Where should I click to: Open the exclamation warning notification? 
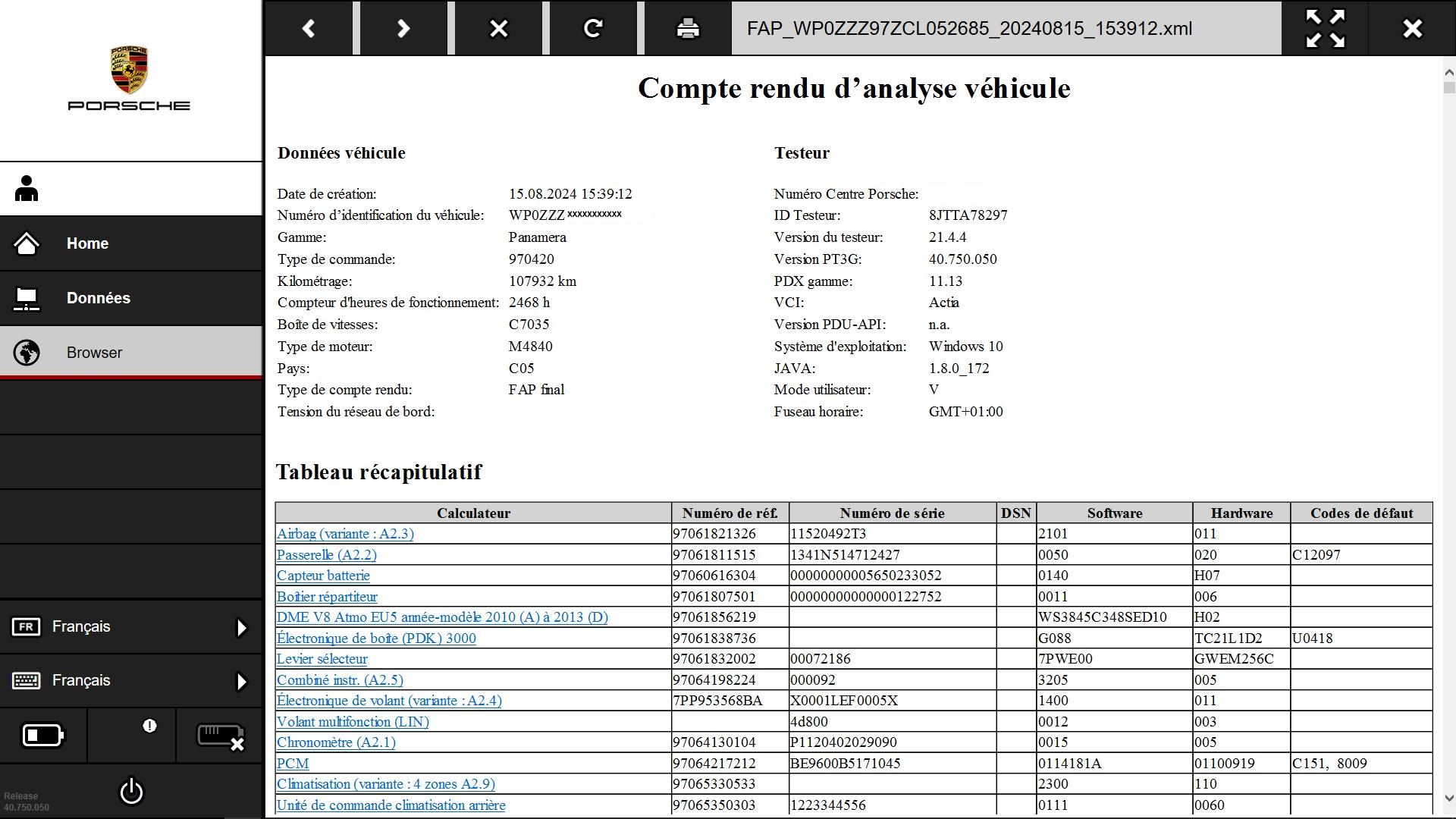click(149, 726)
